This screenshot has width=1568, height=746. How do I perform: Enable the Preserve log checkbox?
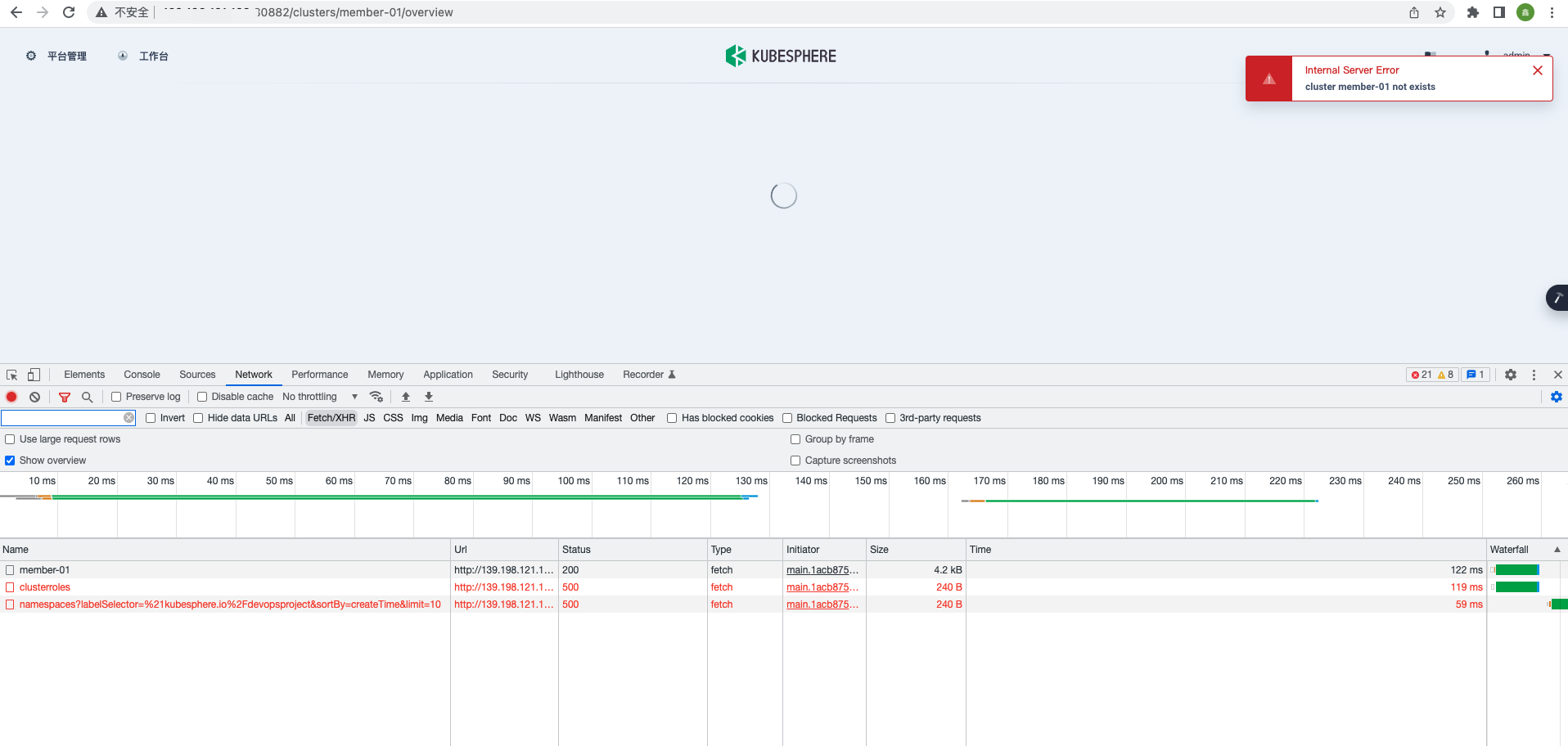click(115, 396)
